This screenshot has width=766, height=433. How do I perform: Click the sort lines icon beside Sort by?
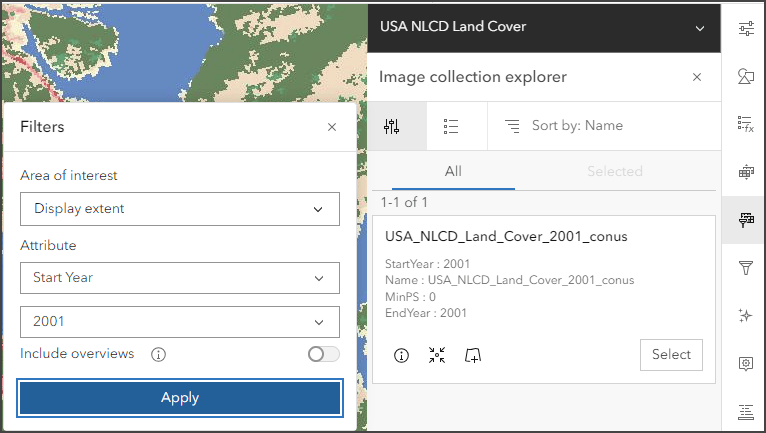(x=512, y=126)
